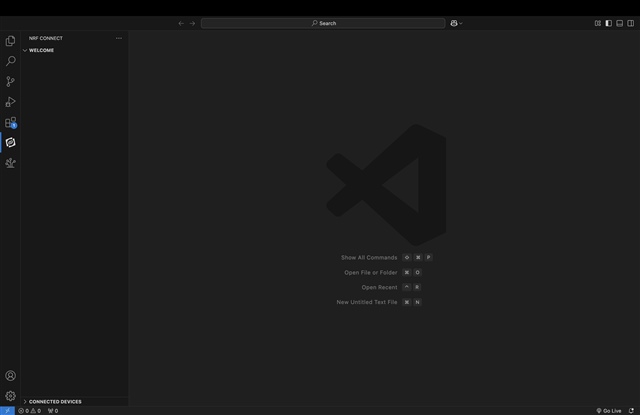Toggle the primary side bar visibility

pyautogui.click(x=609, y=23)
